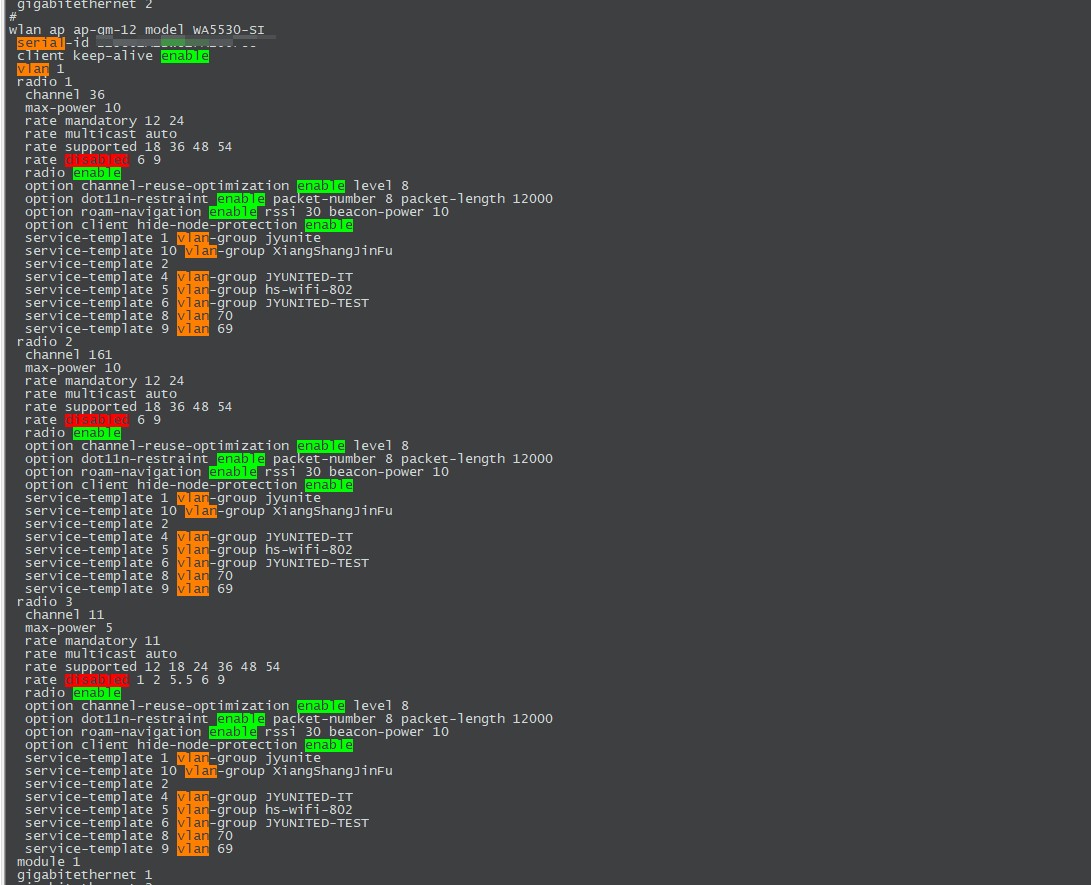Select the 'channel 36' text line
Screen dimensions: 1091x885
point(64,95)
